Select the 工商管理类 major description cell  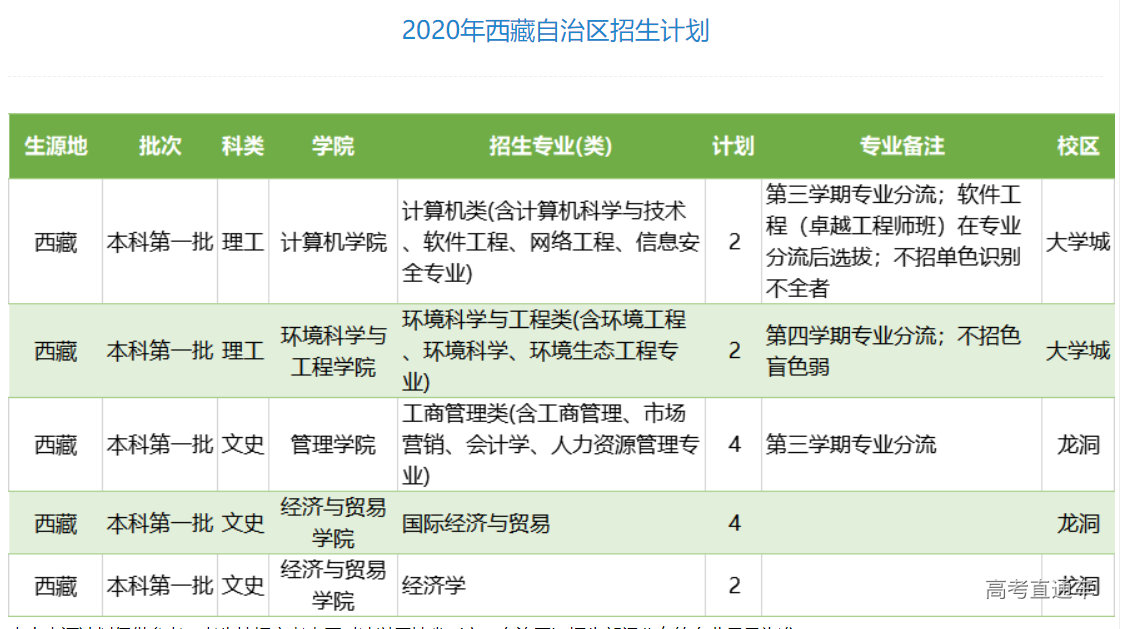[x=550, y=444]
